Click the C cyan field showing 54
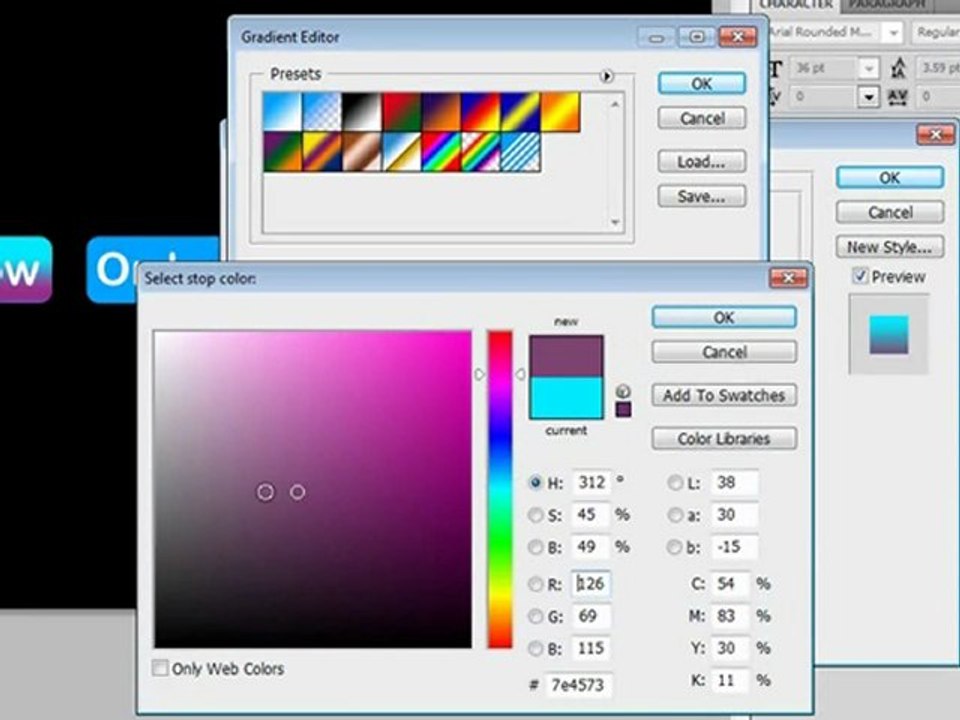 click(x=730, y=584)
